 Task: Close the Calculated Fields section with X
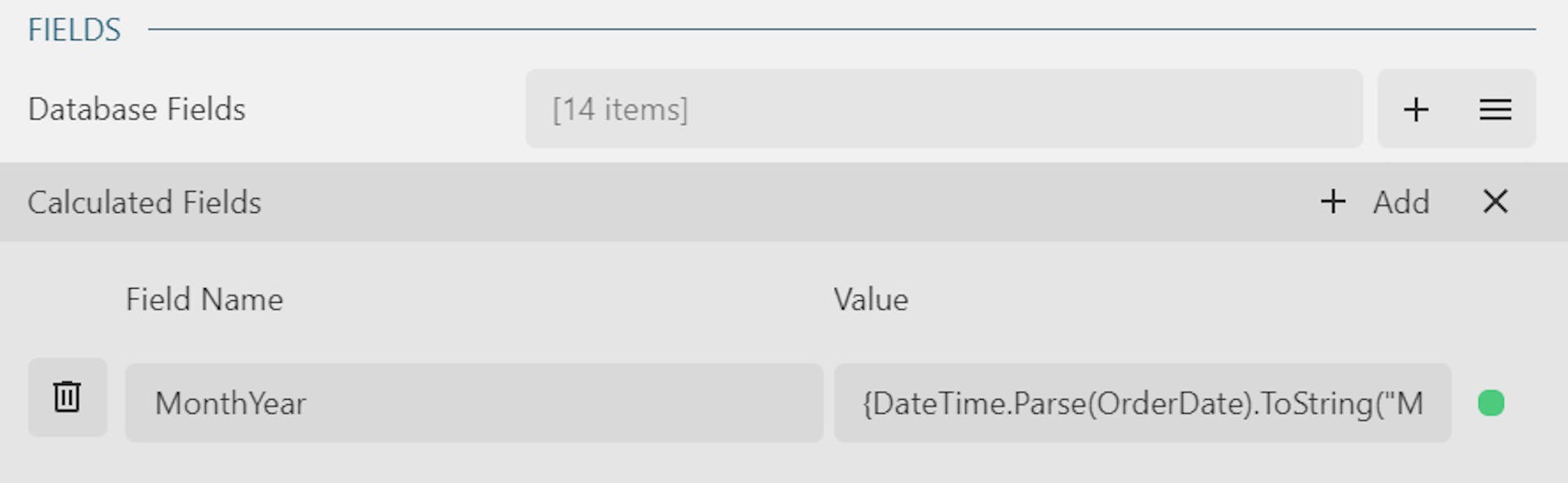(1494, 202)
